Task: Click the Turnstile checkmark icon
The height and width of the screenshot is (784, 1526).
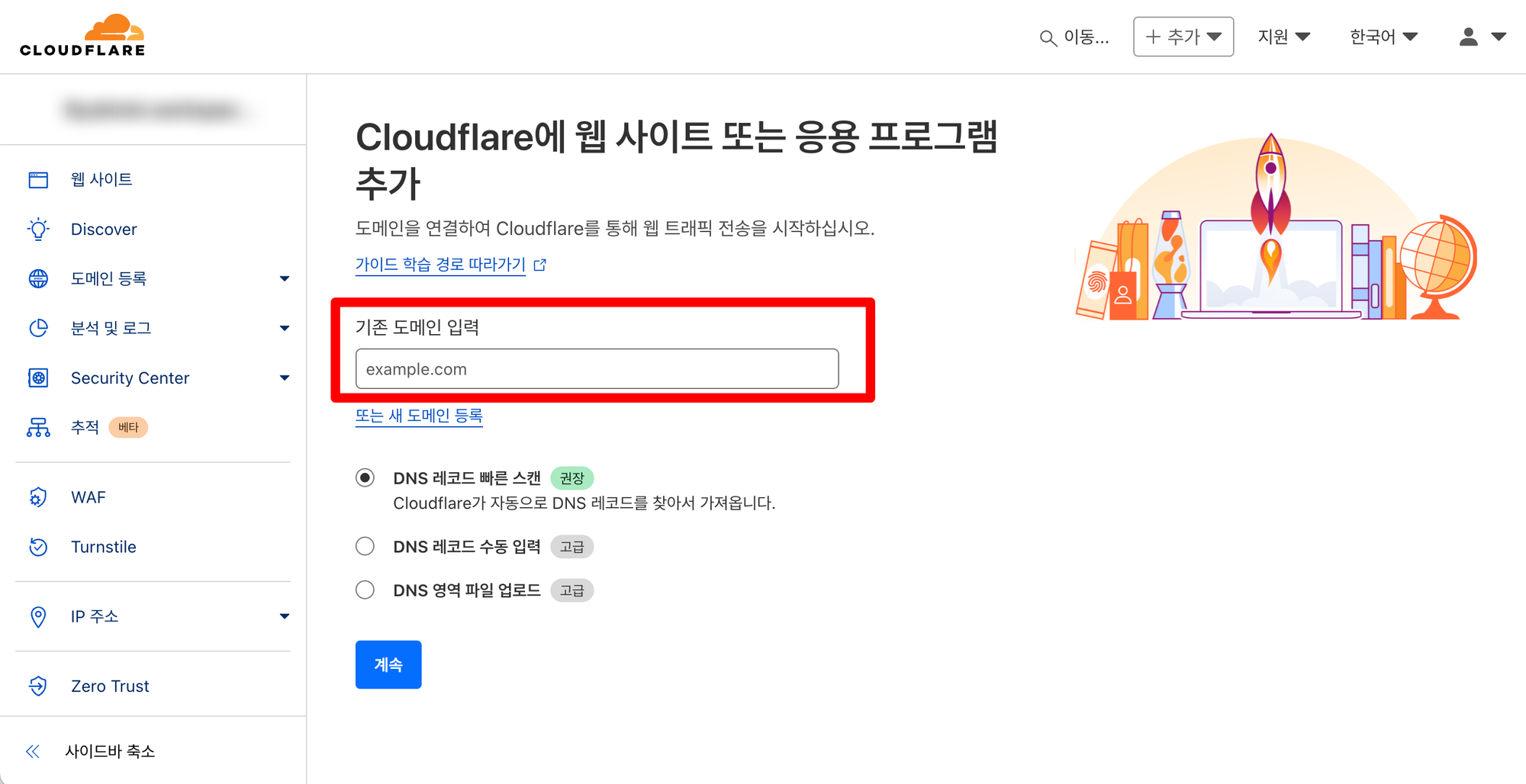Action: tap(38, 547)
